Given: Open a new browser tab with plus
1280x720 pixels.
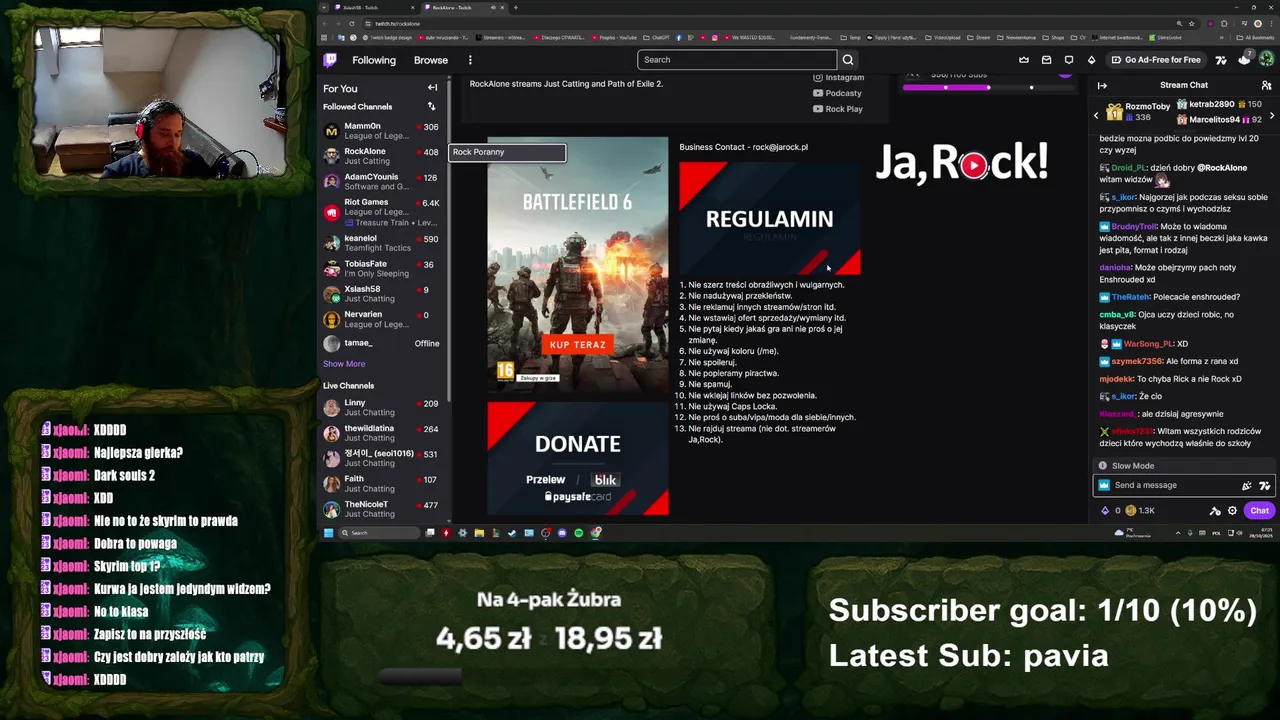Looking at the screenshot, I should pyautogui.click(x=515, y=7).
